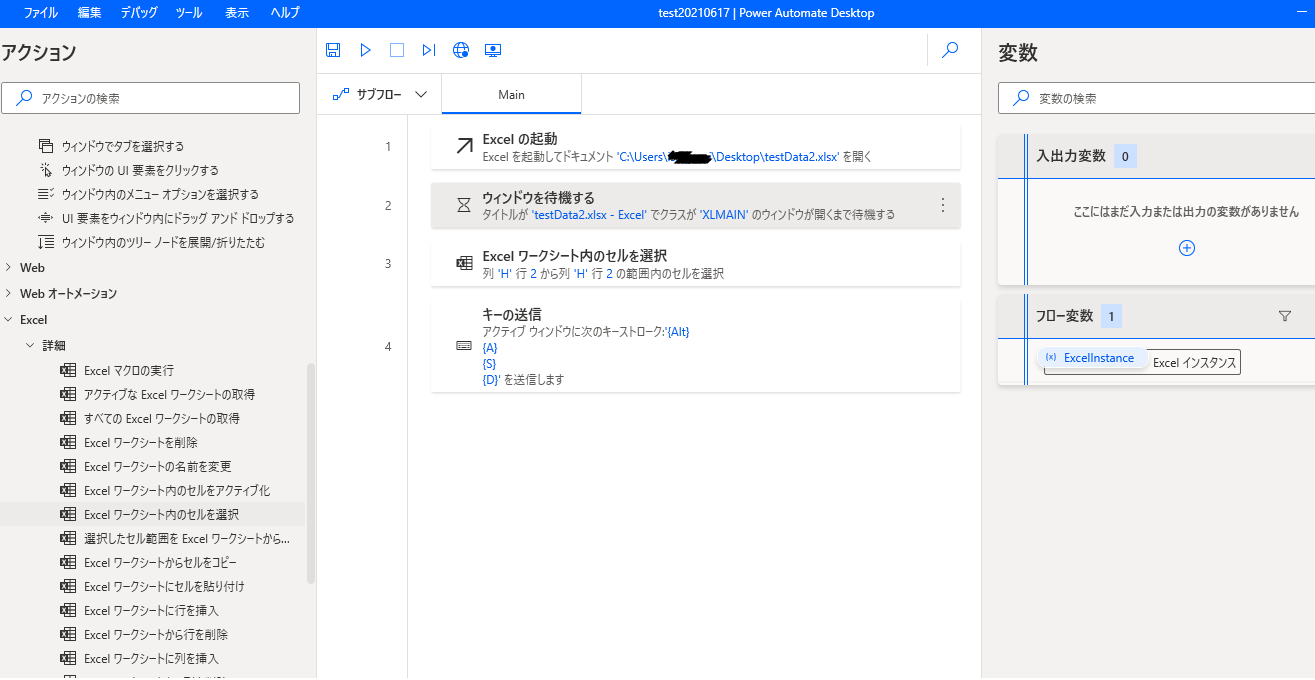1315x680 pixels.
Task: Click the Stop flow square icon
Action: click(x=397, y=50)
